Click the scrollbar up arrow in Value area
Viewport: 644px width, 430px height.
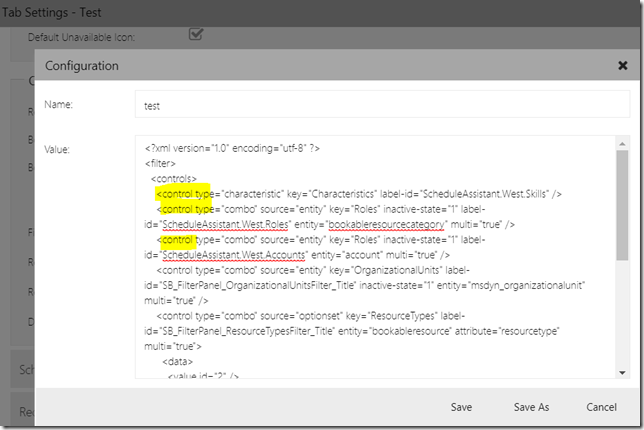click(x=622, y=144)
